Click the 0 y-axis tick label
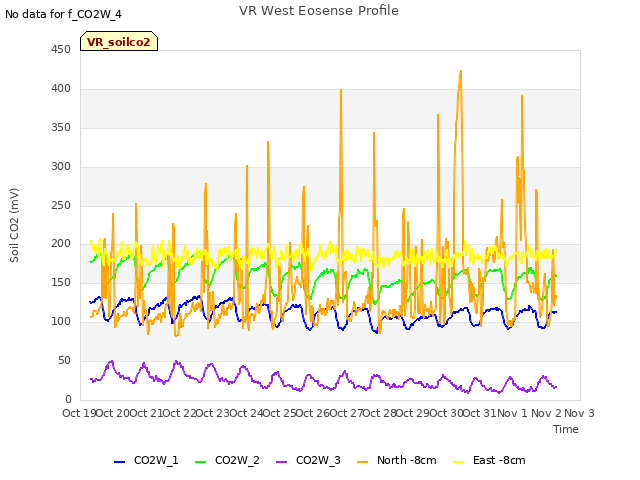This screenshot has width=640, height=480. point(68,399)
